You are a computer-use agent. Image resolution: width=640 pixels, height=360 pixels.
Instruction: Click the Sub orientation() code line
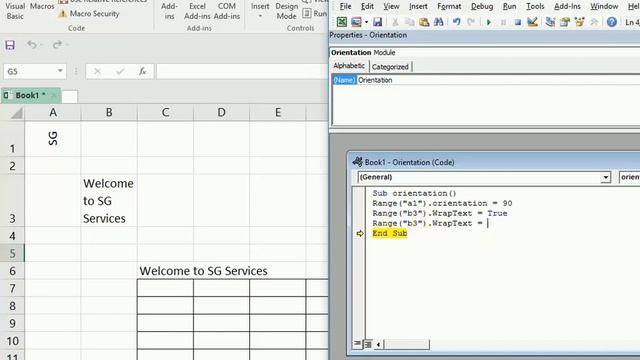coord(414,193)
